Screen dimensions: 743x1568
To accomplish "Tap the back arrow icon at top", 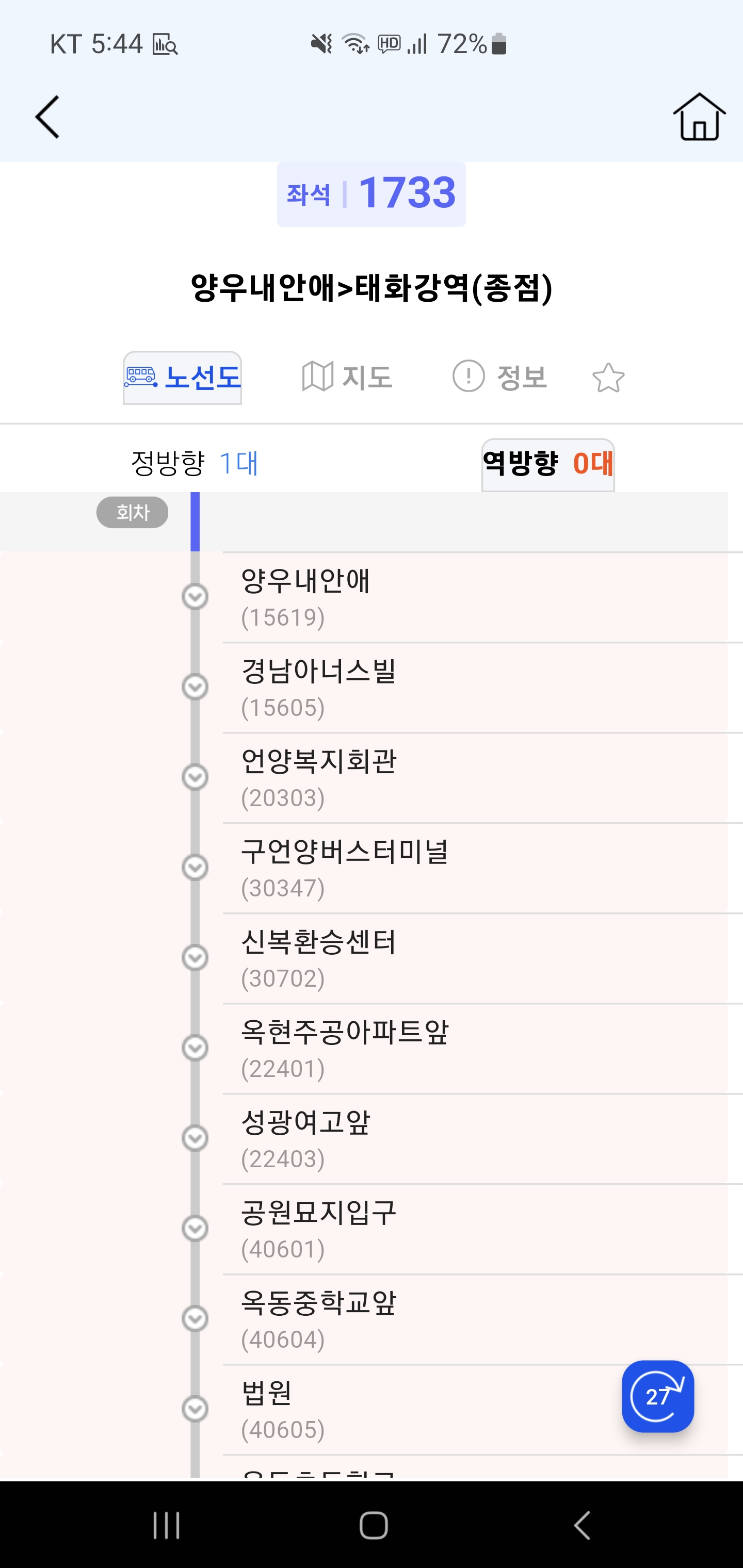I will tap(47, 117).
